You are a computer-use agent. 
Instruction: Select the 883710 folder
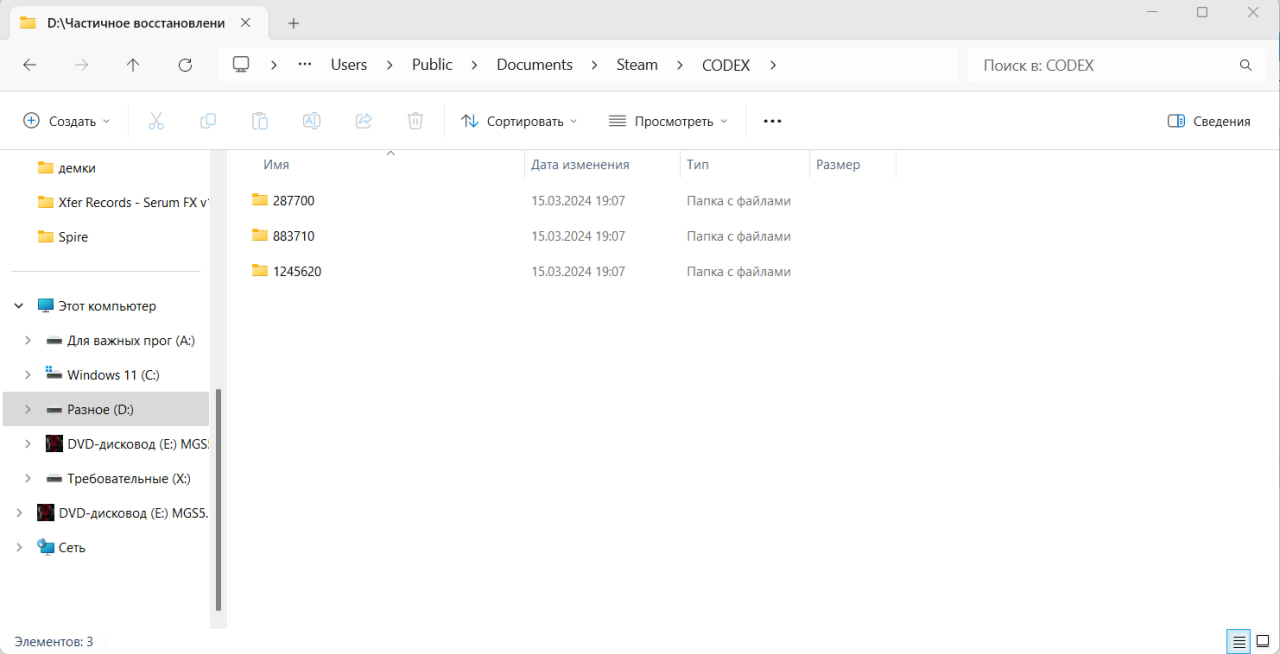(x=293, y=236)
